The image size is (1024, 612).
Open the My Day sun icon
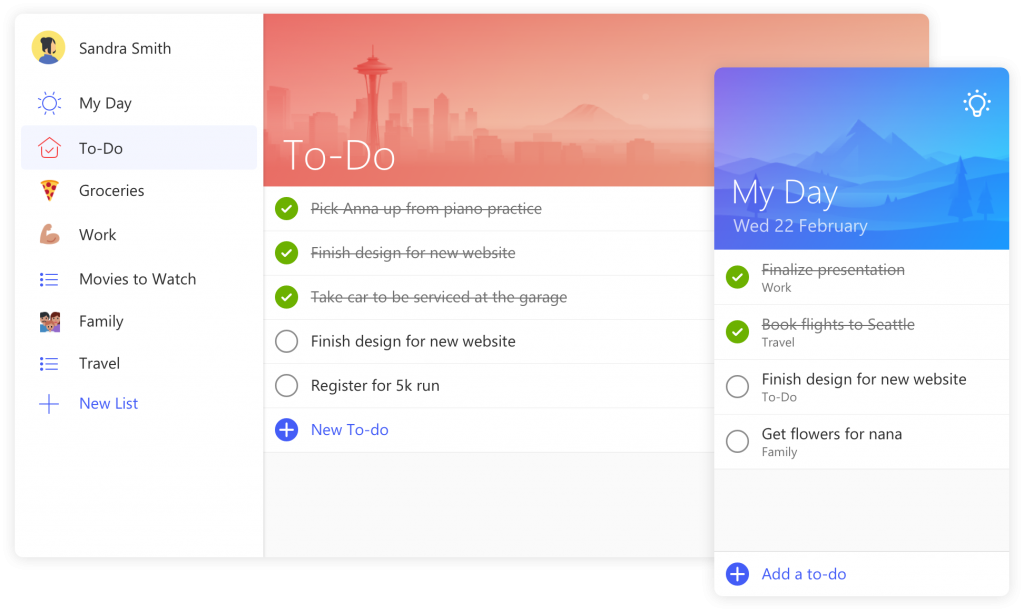49,103
